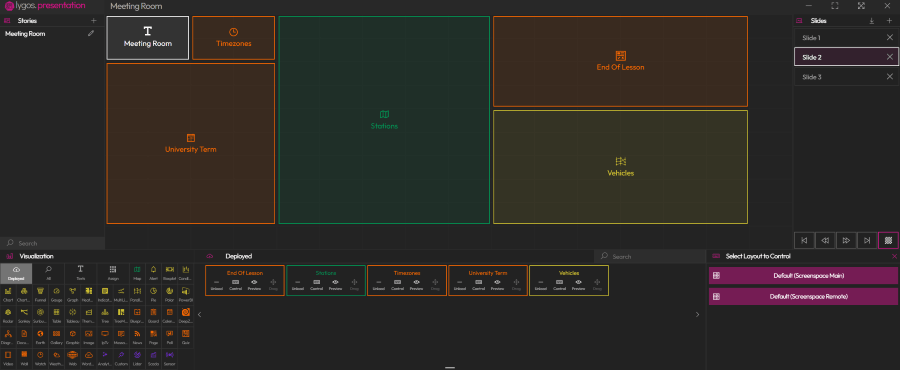This screenshot has height=370, width=900.
Task: Add a new slide
Action: point(889,21)
